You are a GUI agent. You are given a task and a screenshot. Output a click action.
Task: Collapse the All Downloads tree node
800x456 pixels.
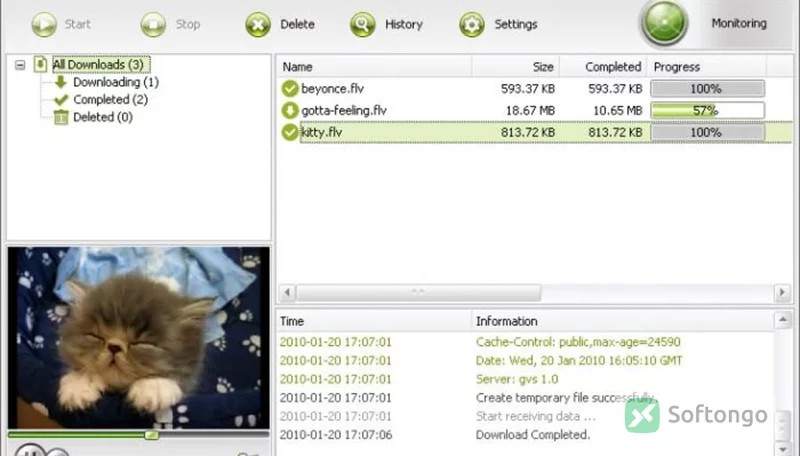[20, 65]
